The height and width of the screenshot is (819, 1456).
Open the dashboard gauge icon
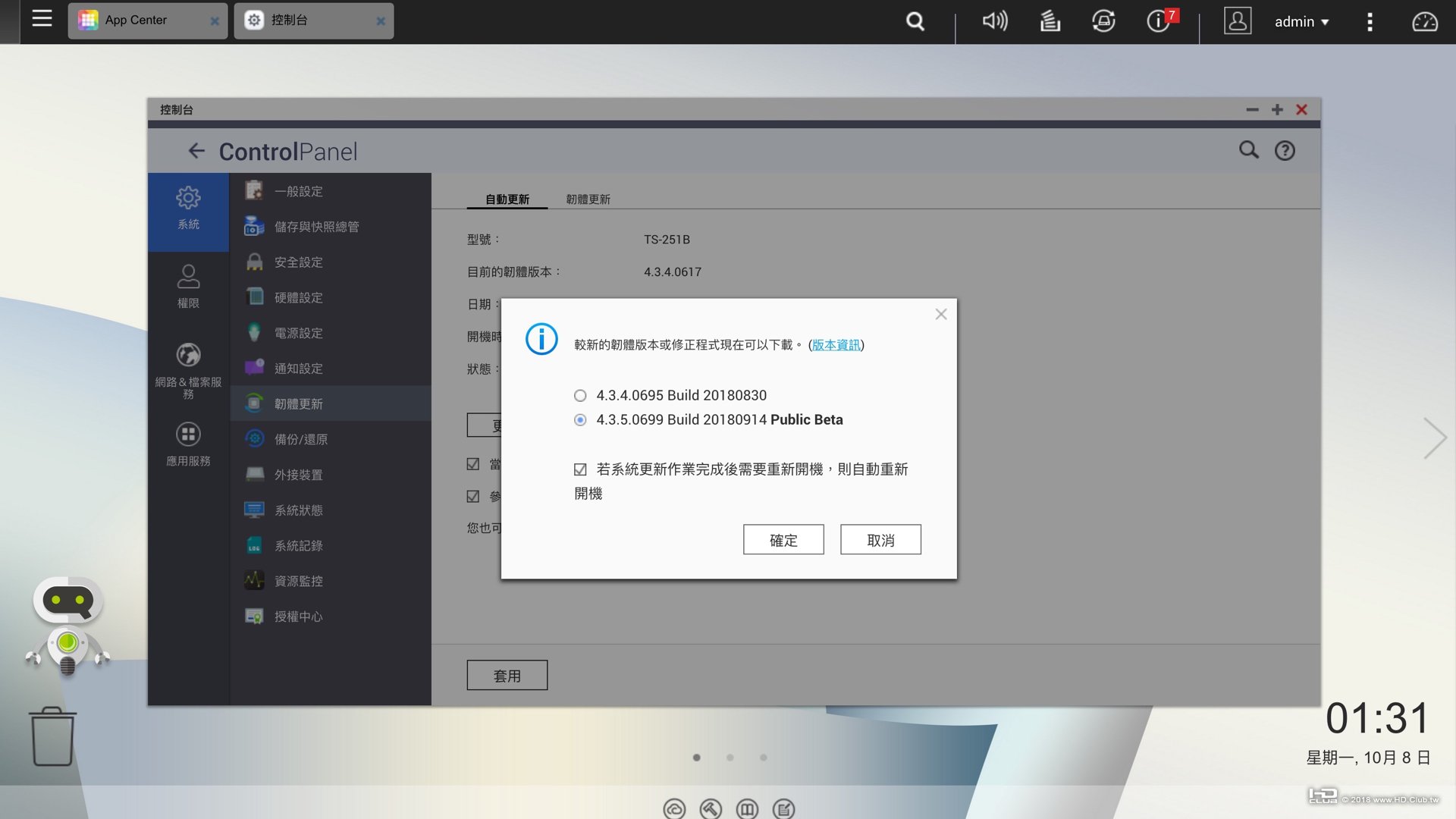pos(1424,21)
